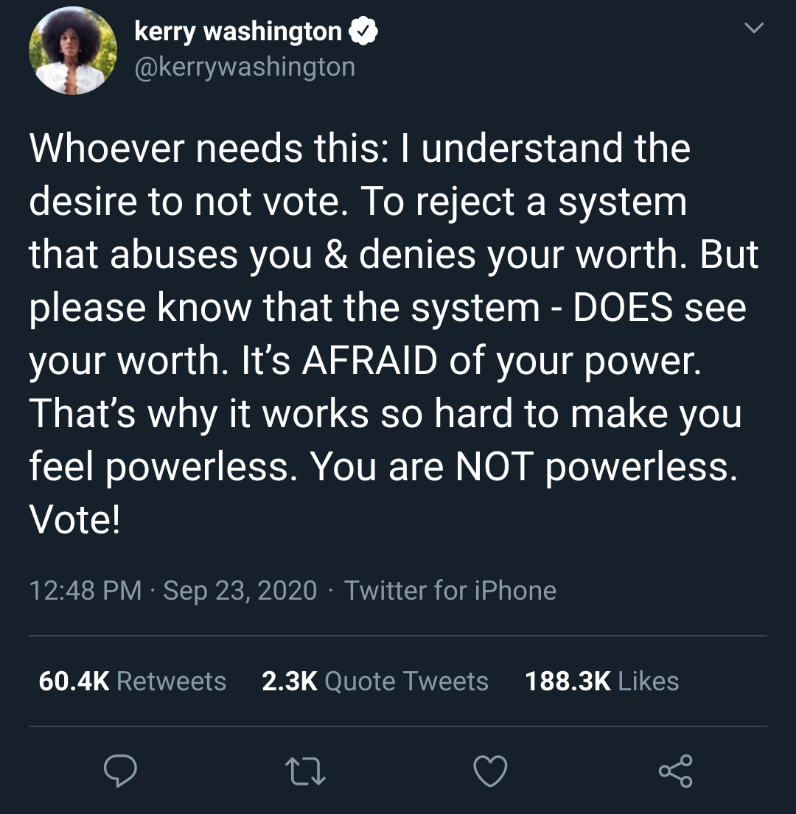Screen dimensions: 796x814
Task: View the 60.4K Retweets list
Action: click(132, 681)
